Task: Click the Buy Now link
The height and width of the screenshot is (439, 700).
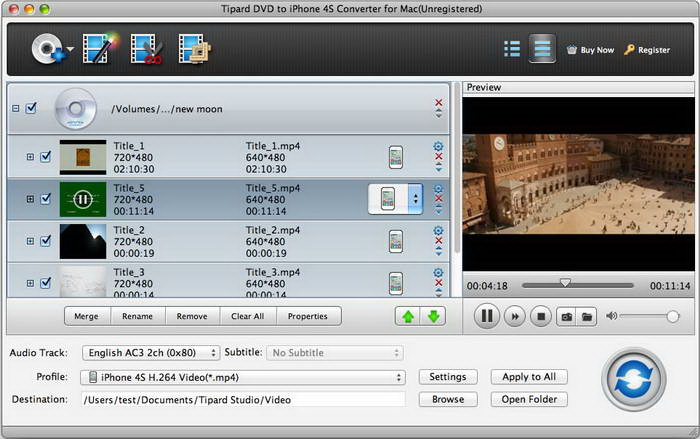Action: point(590,49)
